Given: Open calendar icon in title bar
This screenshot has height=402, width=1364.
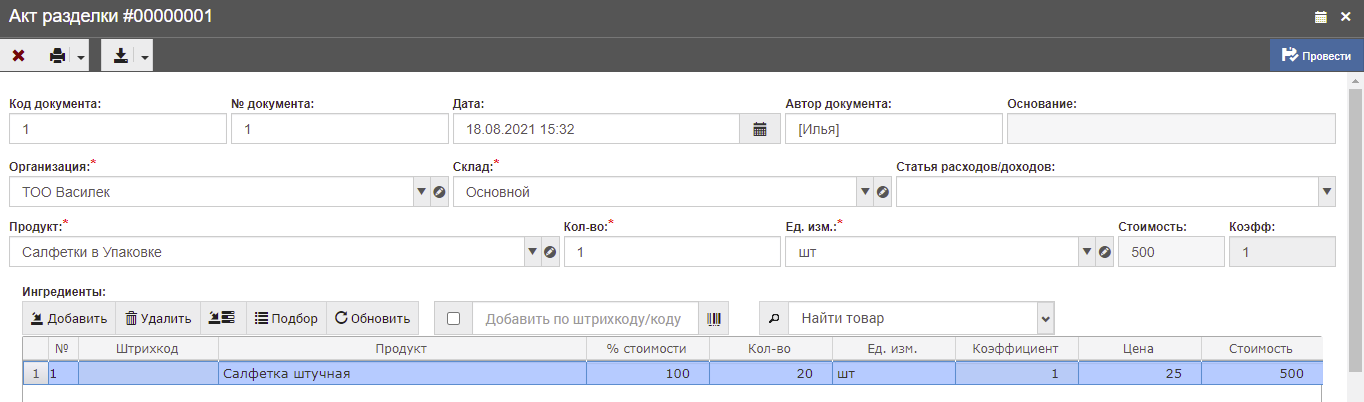Looking at the screenshot, I should point(1320,16).
